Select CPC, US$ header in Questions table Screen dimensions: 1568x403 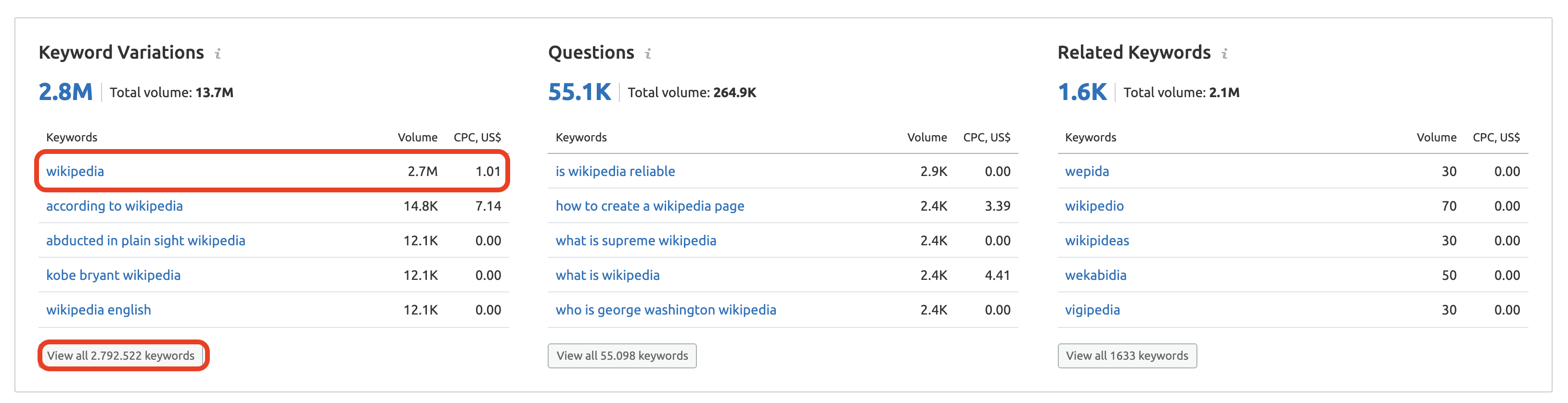click(986, 138)
